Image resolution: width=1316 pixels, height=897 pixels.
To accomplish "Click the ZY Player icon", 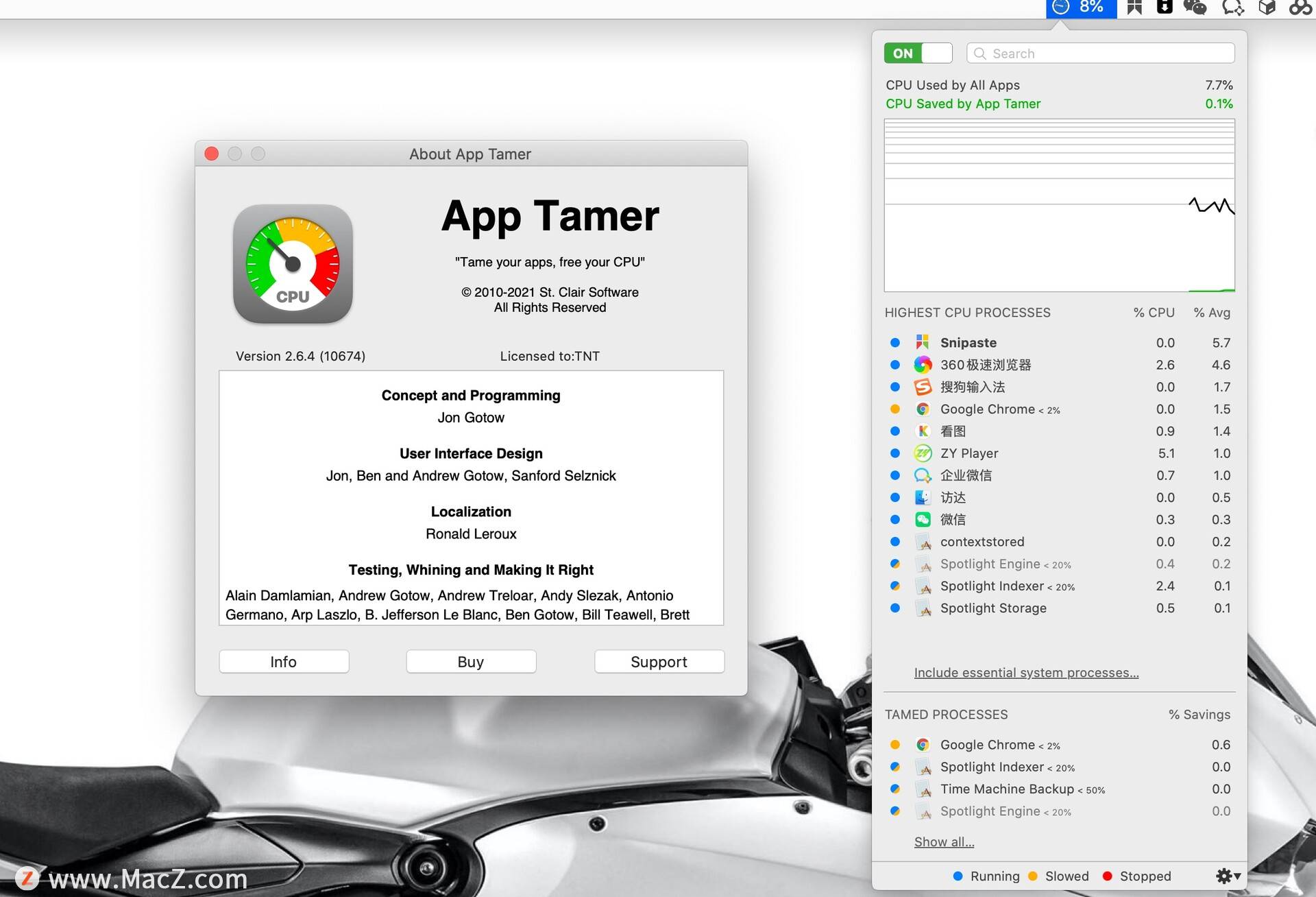I will coord(923,453).
